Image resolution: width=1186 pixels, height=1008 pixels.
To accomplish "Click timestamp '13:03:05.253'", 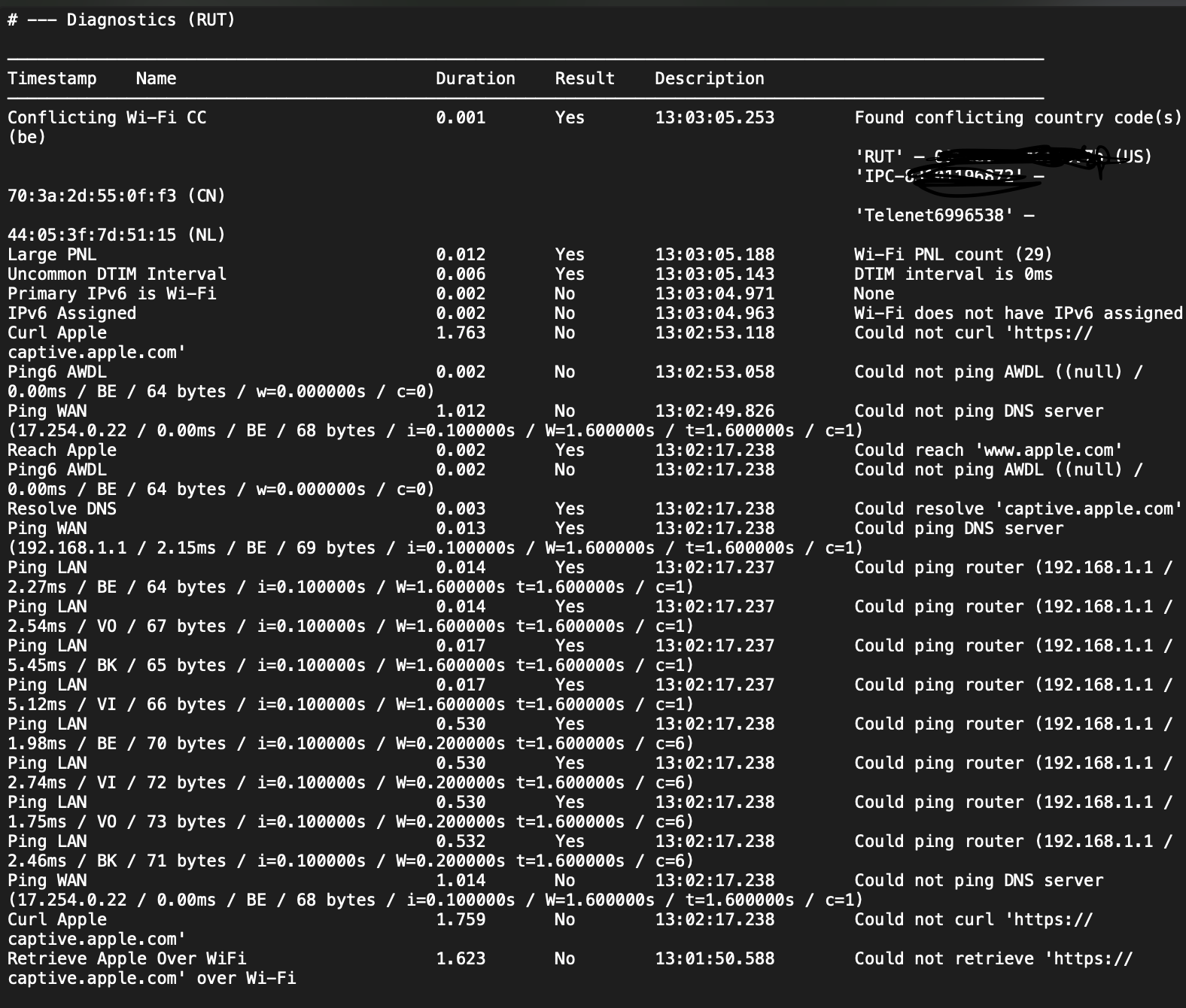I will [x=714, y=117].
